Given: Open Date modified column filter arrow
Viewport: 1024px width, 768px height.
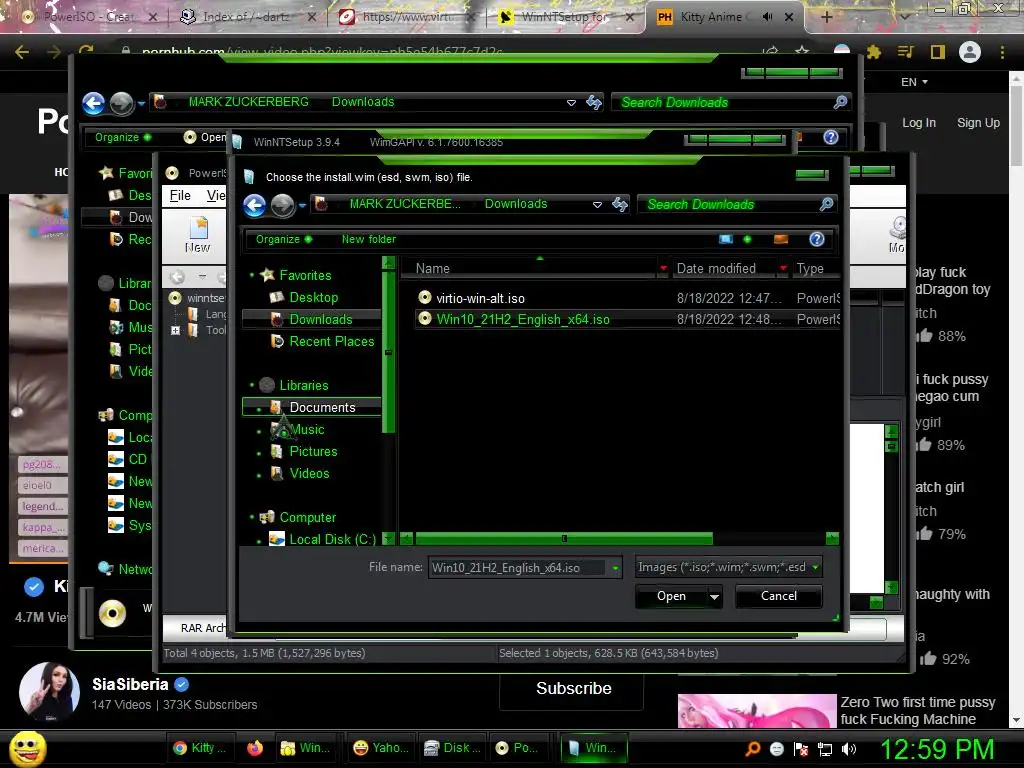Looking at the screenshot, I should 783,268.
